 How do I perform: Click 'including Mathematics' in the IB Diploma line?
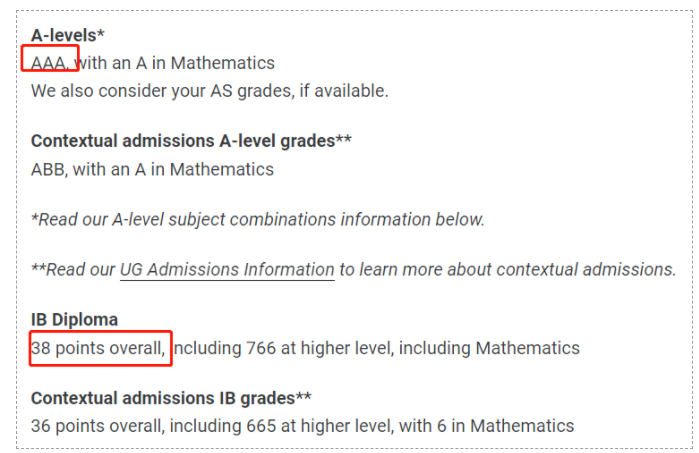pos(489,348)
